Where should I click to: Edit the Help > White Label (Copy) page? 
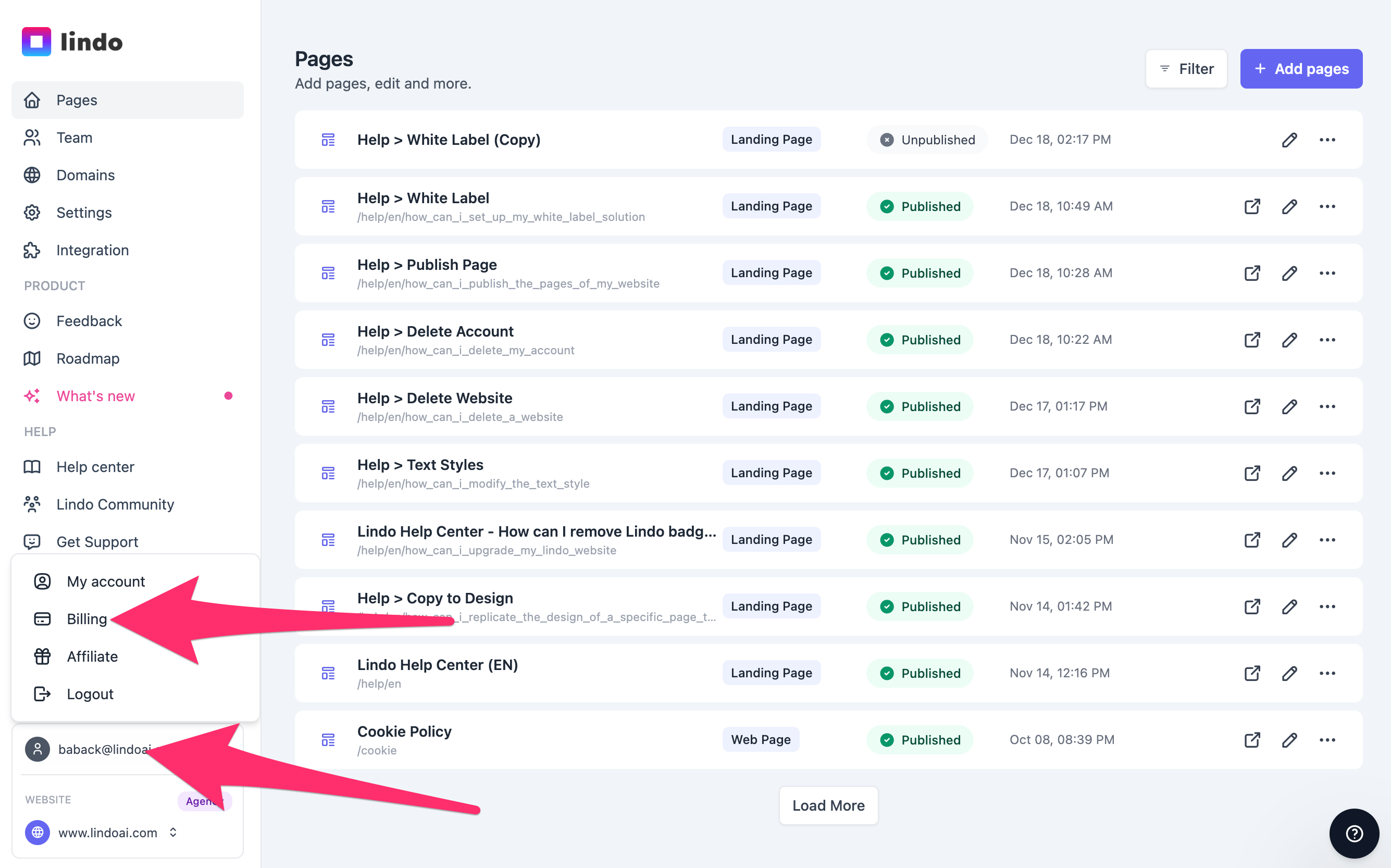(1289, 140)
